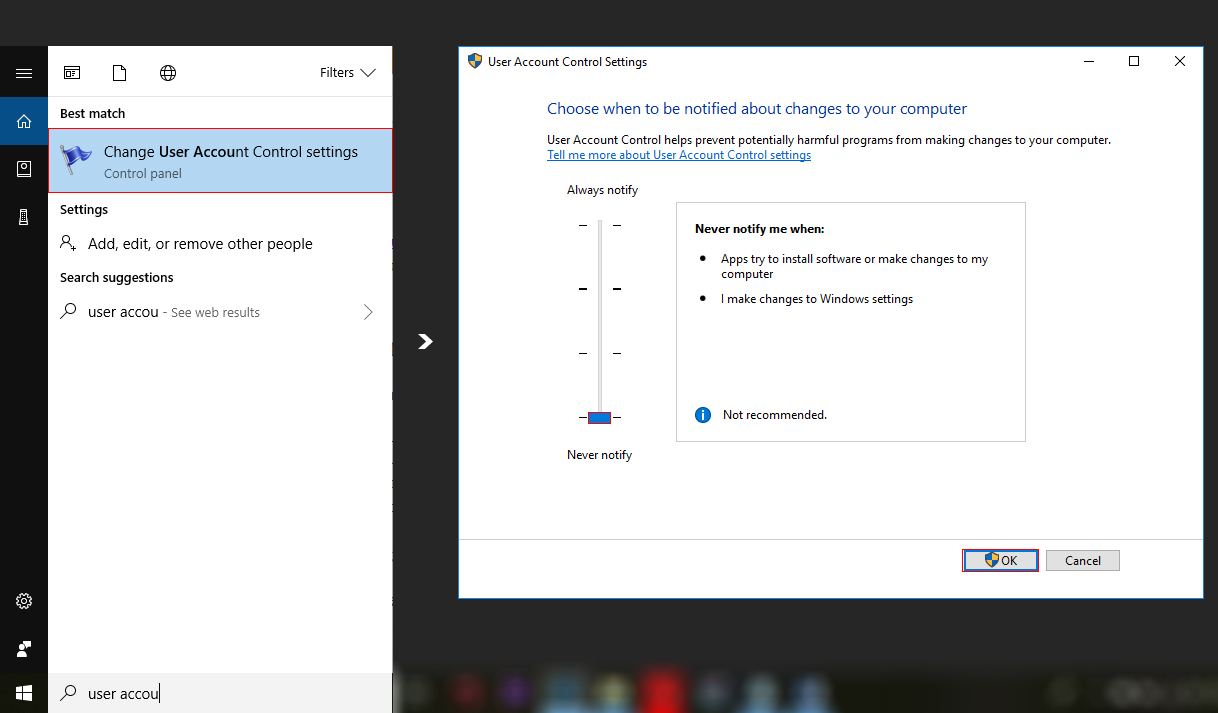Close the User Account Control Settings window
The width and height of the screenshot is (1218, 713).
[1180, 61]
